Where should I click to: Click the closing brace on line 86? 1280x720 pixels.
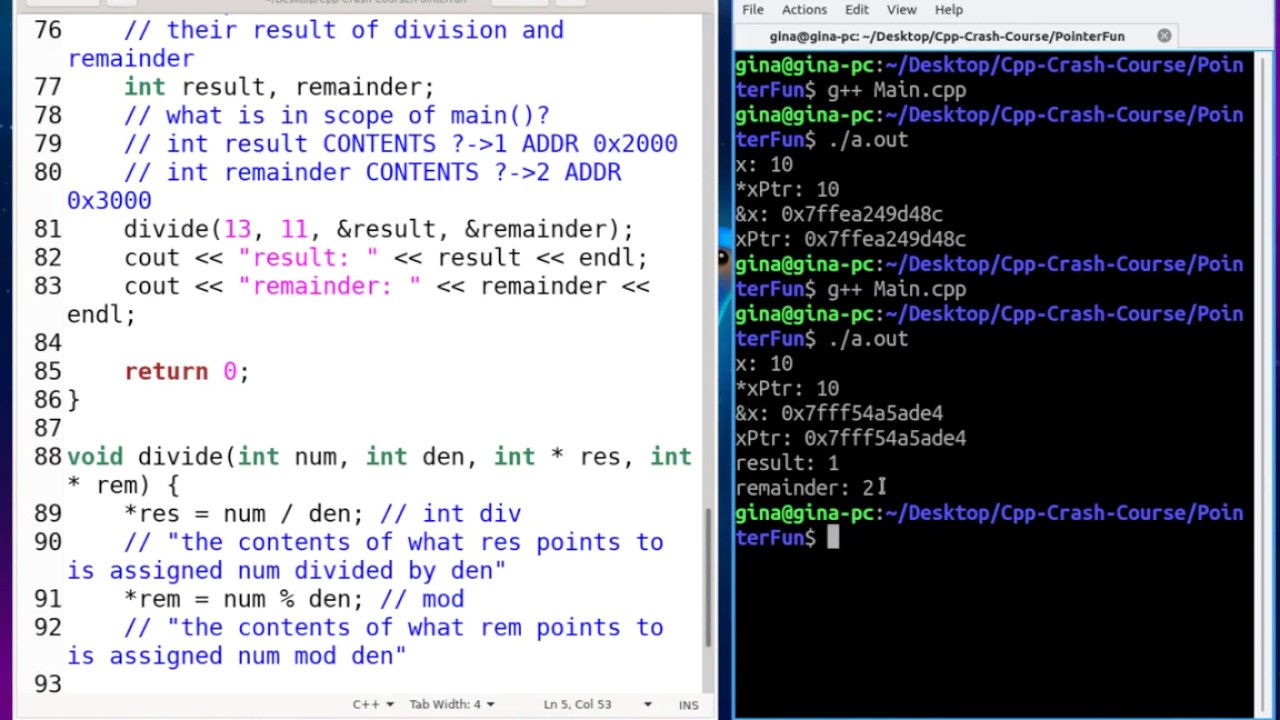pyautogui.click(x=73, y=400)
